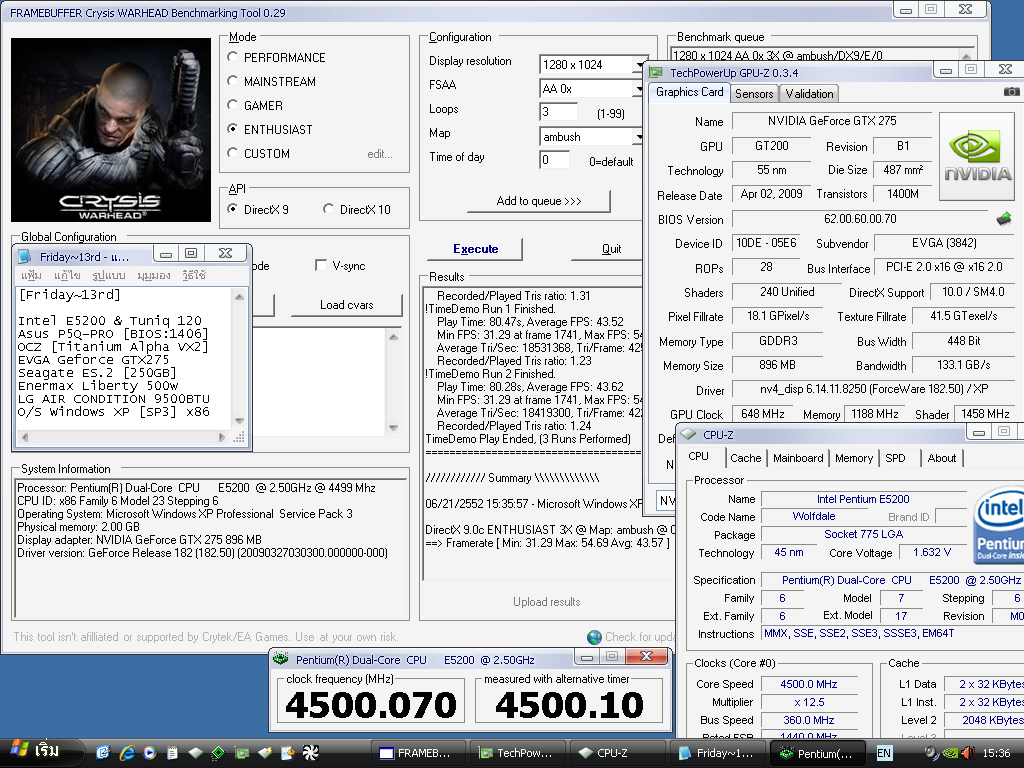The width and height of the screenshot is (1024, 768).
Task: Open the first Notepad menu
Action: pos(31,276)
